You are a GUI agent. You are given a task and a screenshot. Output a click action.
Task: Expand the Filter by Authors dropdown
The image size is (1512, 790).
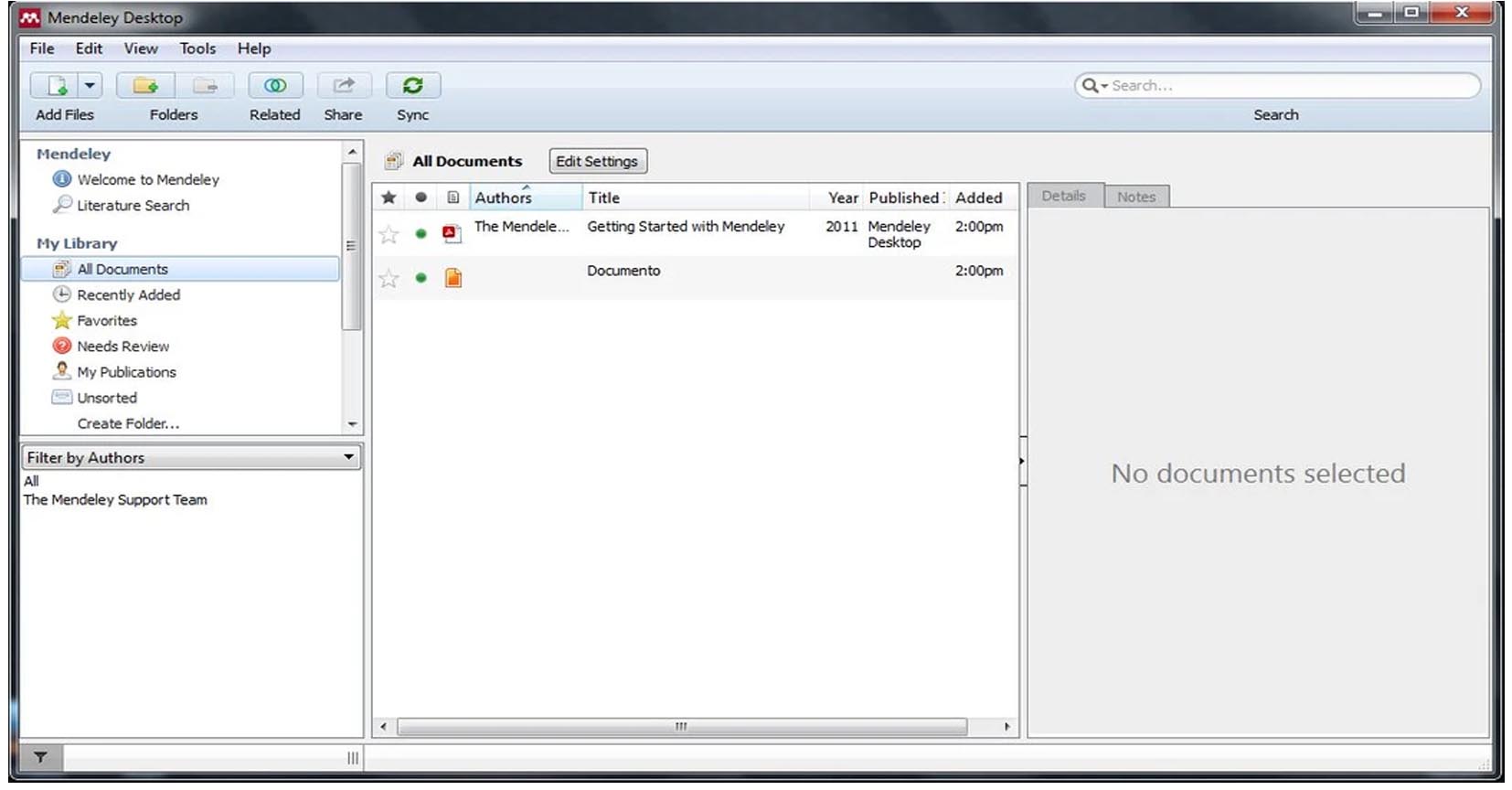[348, 457]
